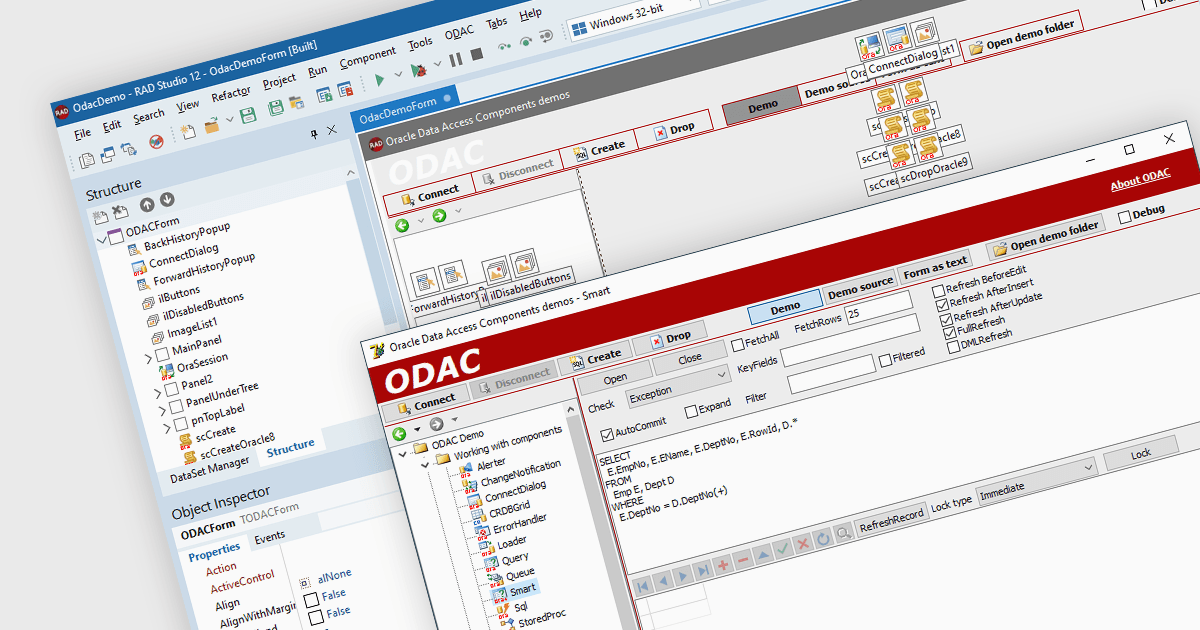Screen dimensions: 1200x630
Task: Toggle the Debug checkbox
Action: pyautogui.click(x=1124, y=216)
